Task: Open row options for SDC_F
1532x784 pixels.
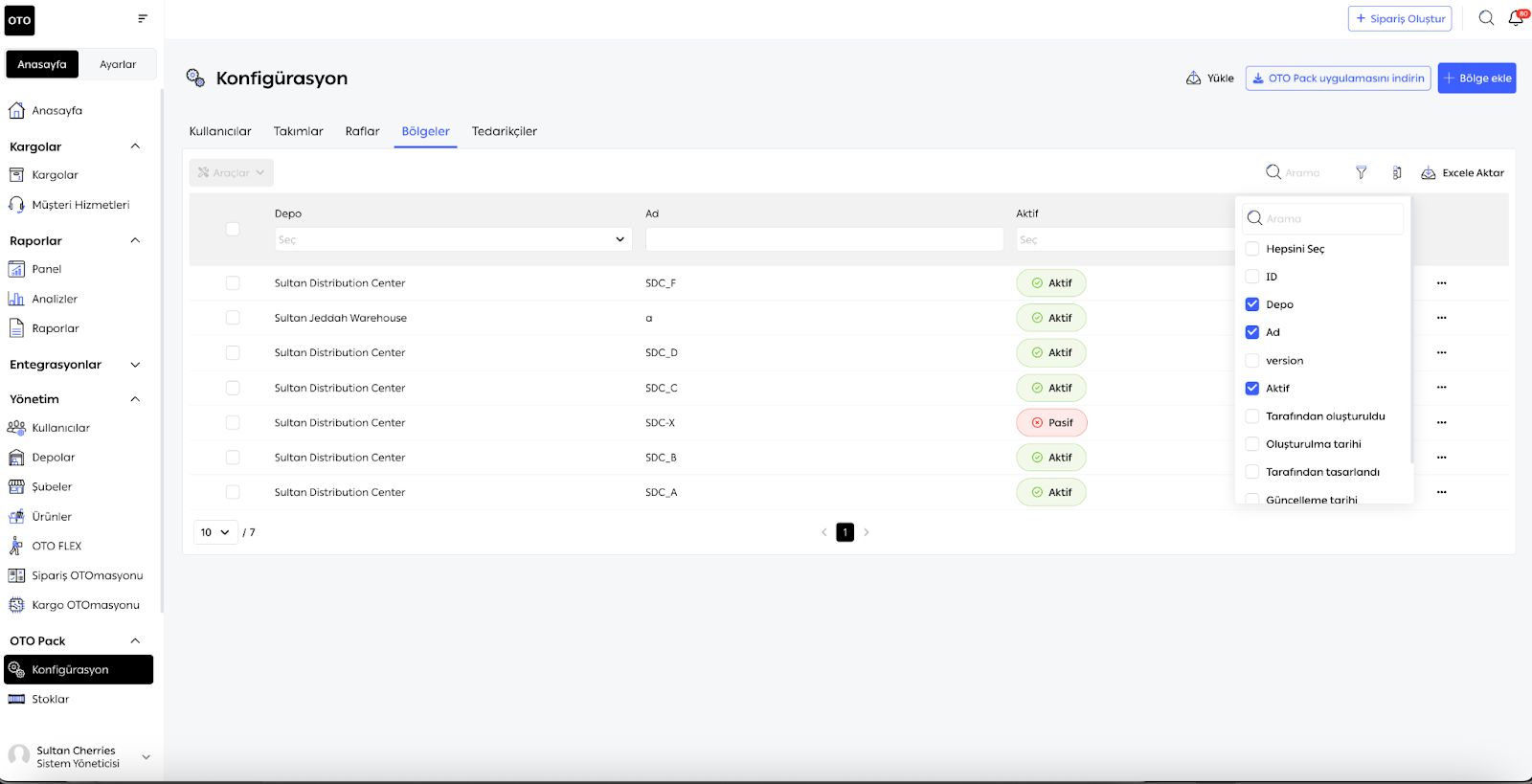Action: coord(1441,283)
